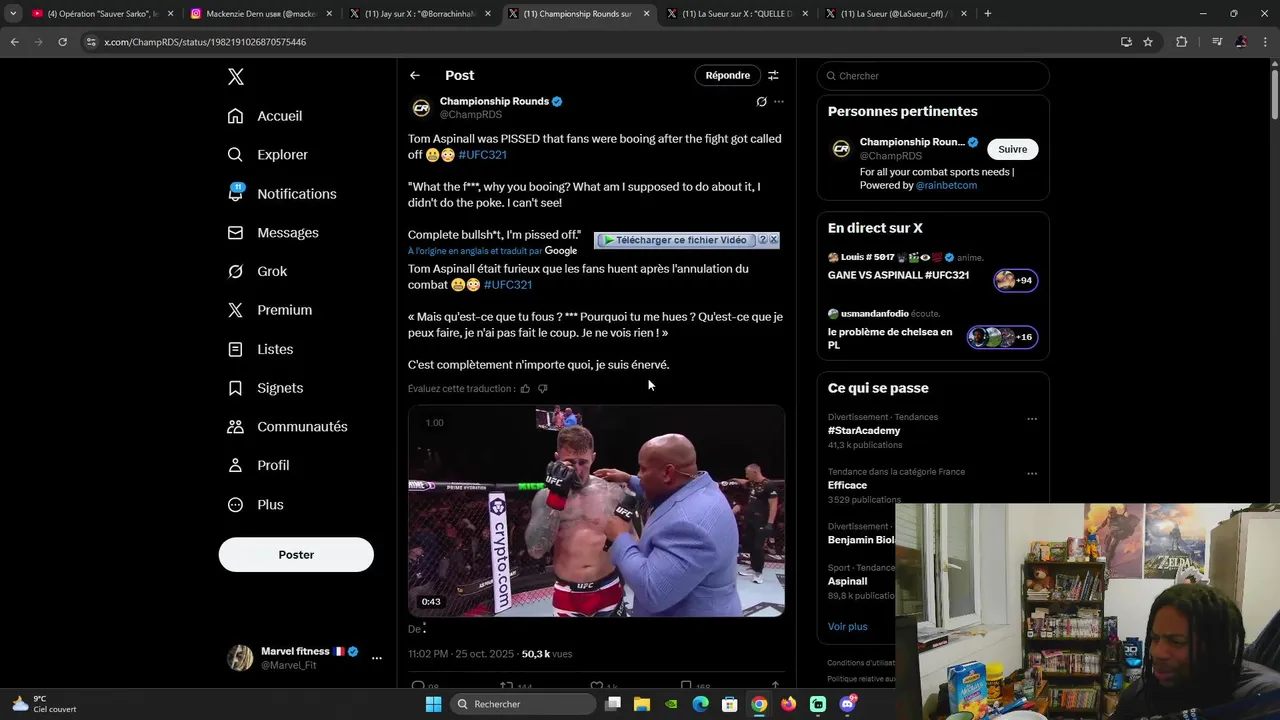Viewport: 1280px width, 720px height.
Task: Open reply filter settings icon beside Répondre
Action: (x=773, y=75)
